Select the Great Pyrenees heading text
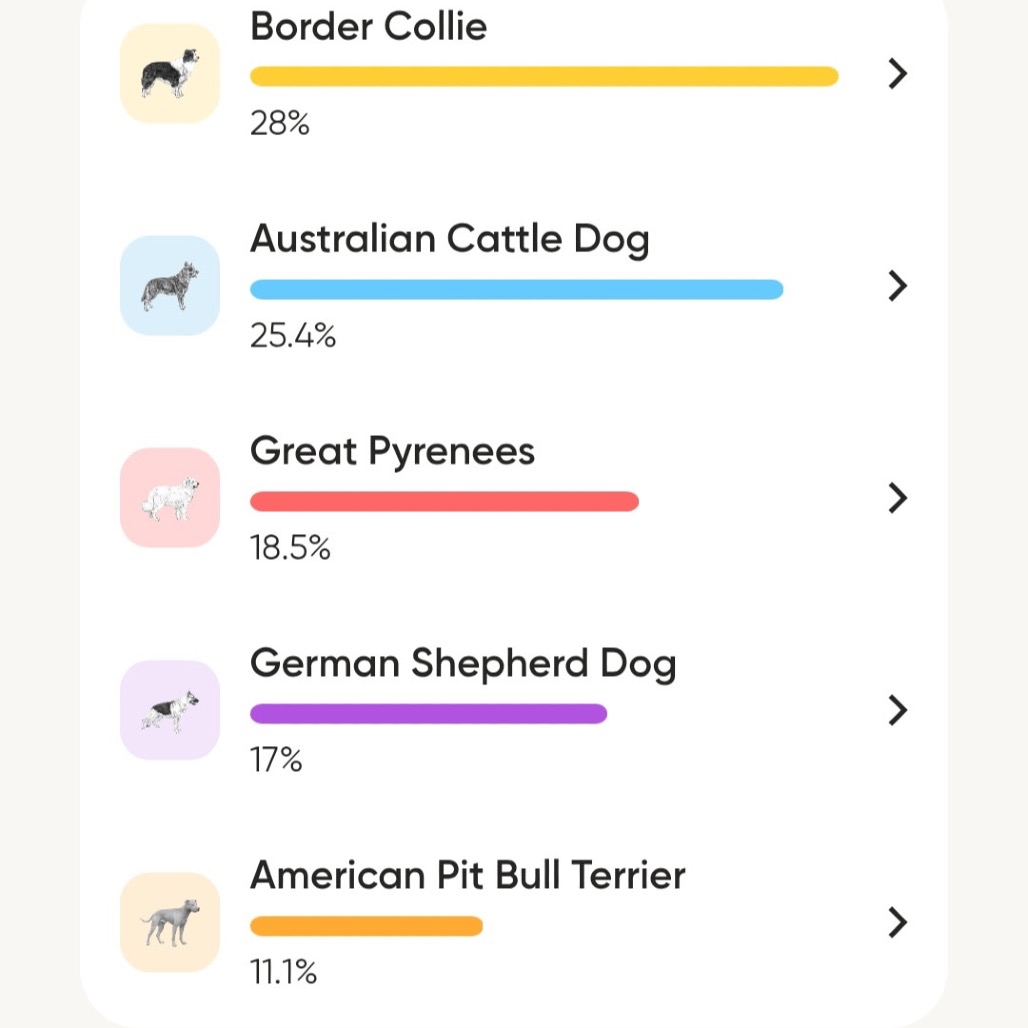Image resolution: width=1028 pixels, height=1028 pixels. point(393,452)
